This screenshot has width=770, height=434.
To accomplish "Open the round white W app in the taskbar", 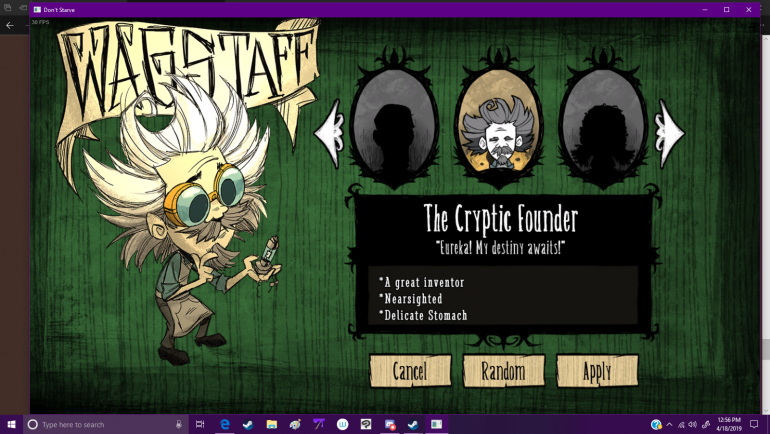I will coord(342,424).
